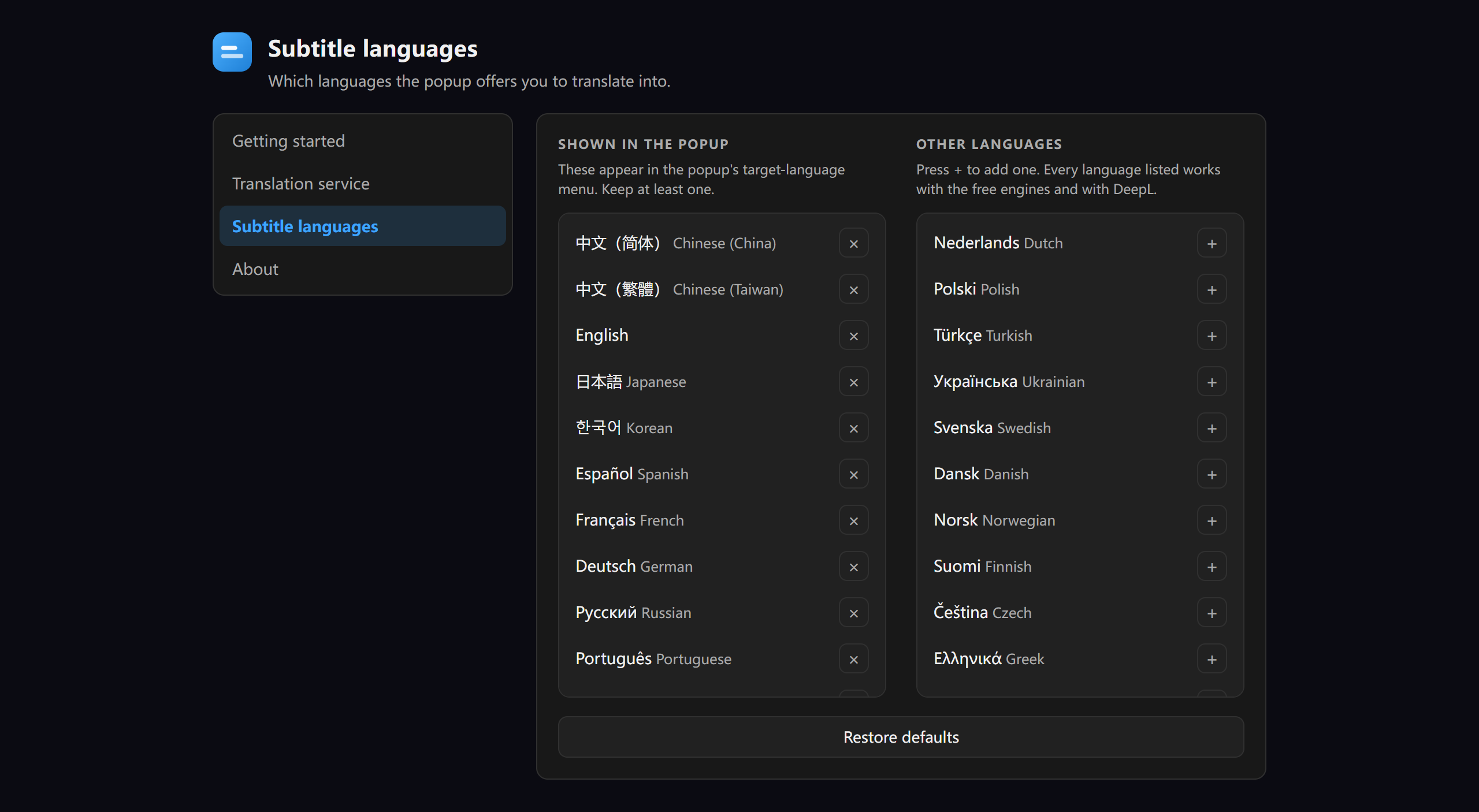Click the Suomi Finnish row label
The width and height of the screenshot is (1479, 812).
982,567
